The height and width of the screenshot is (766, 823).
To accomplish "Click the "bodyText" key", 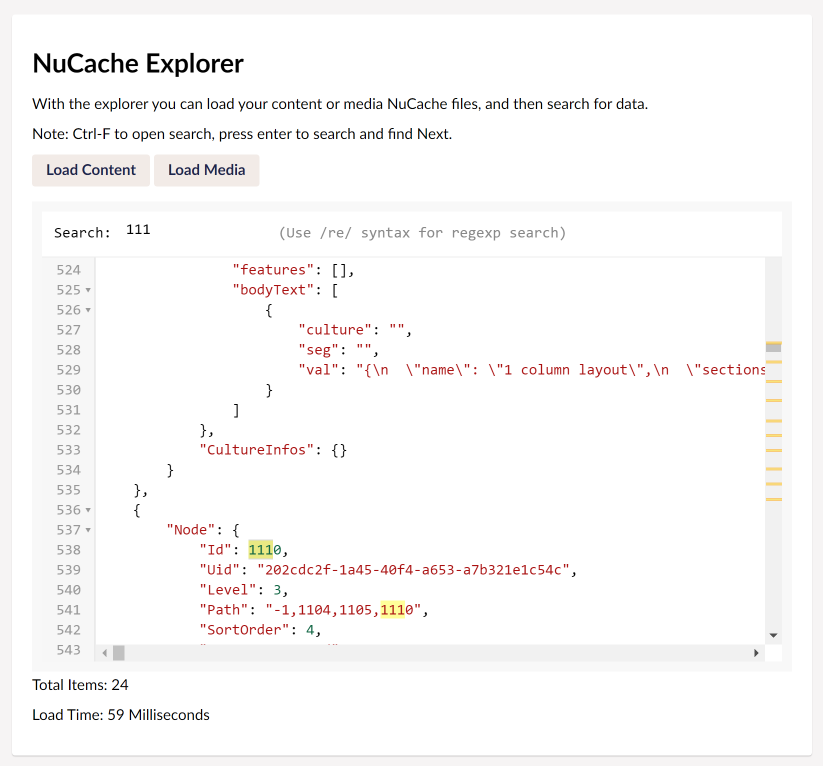I will point(273,290).
